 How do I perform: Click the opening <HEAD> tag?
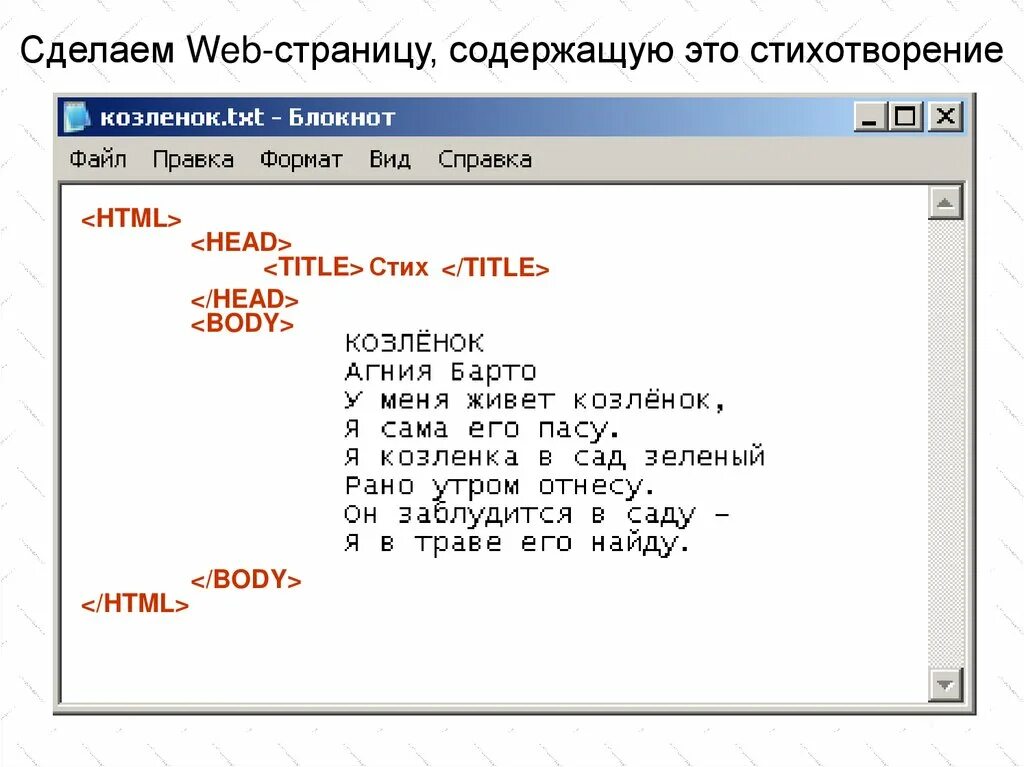click(x=242, y=243)
